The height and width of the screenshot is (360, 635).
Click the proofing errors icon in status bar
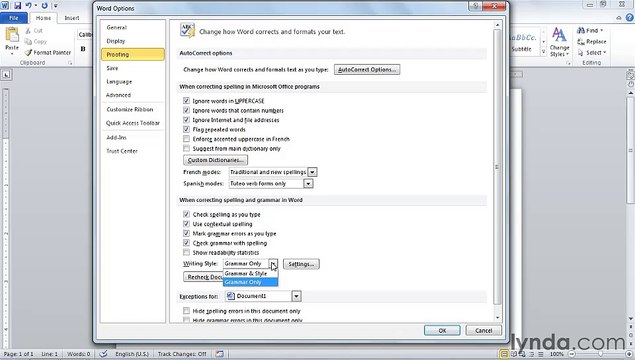point(103,354)
